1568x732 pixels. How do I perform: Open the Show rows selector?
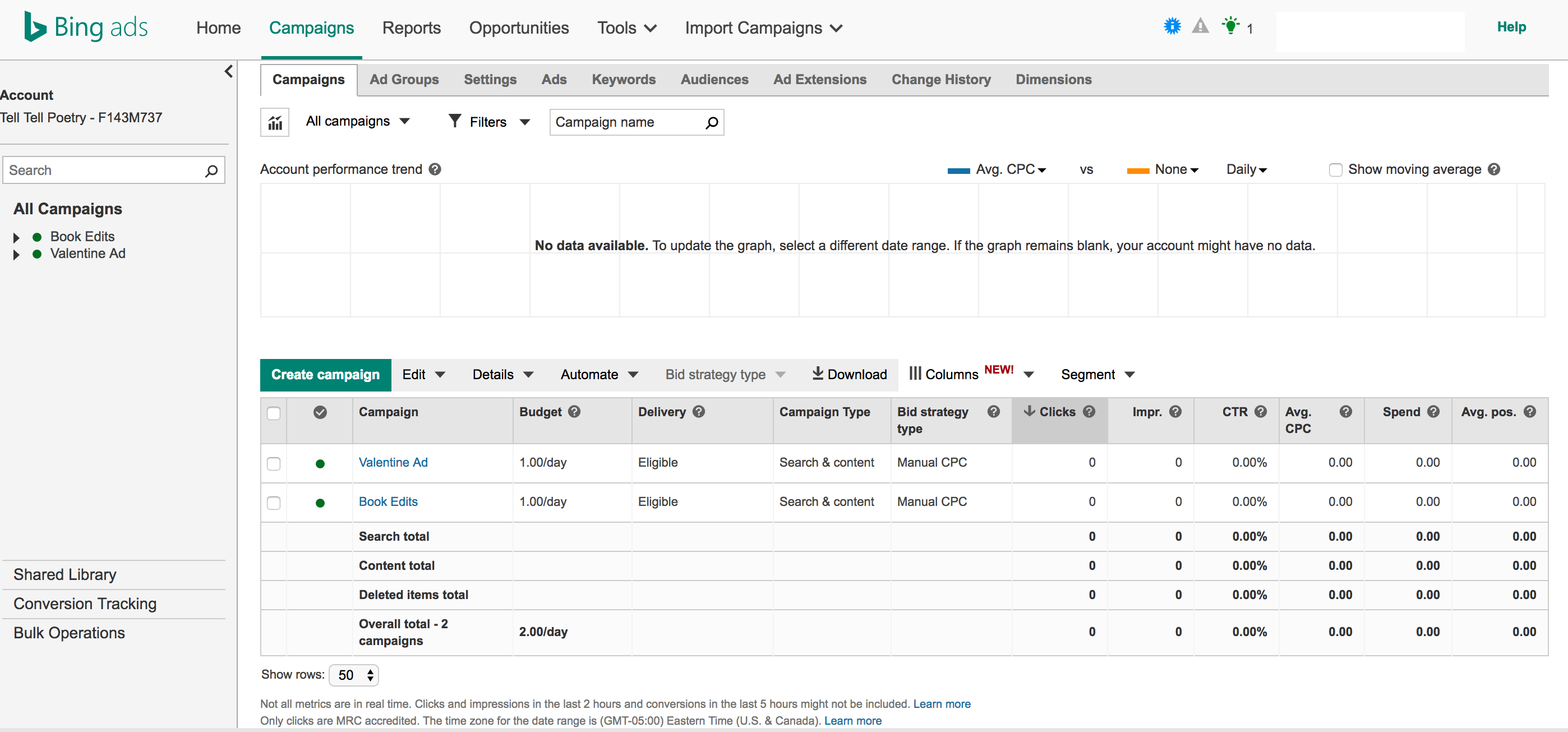pos(354,675)
